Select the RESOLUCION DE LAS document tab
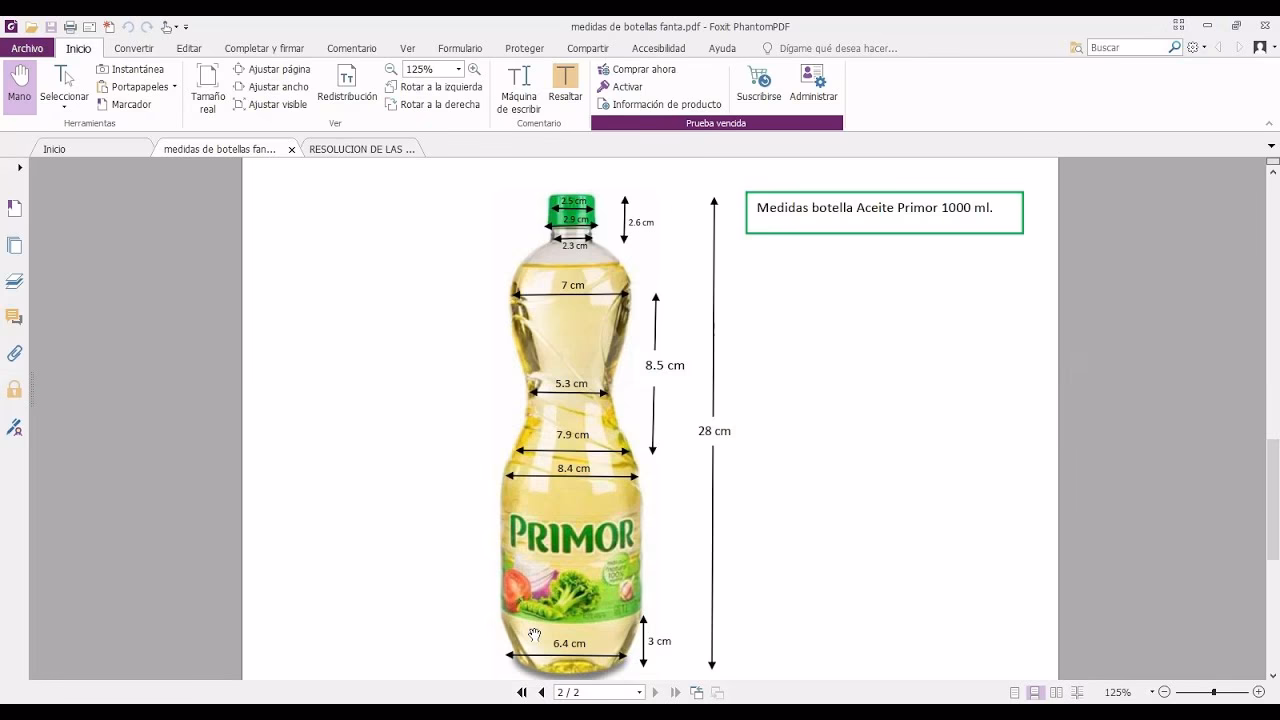 pos(362,148)
